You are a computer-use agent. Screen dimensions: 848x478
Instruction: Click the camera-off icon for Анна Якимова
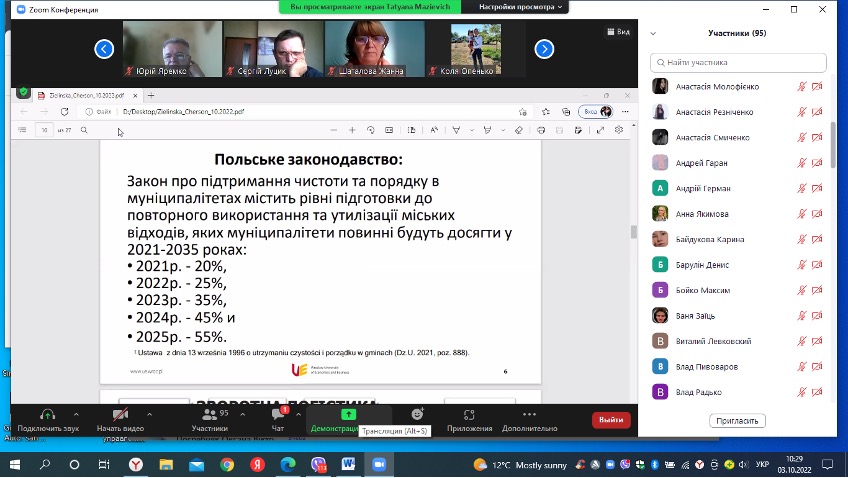(817, 214)
